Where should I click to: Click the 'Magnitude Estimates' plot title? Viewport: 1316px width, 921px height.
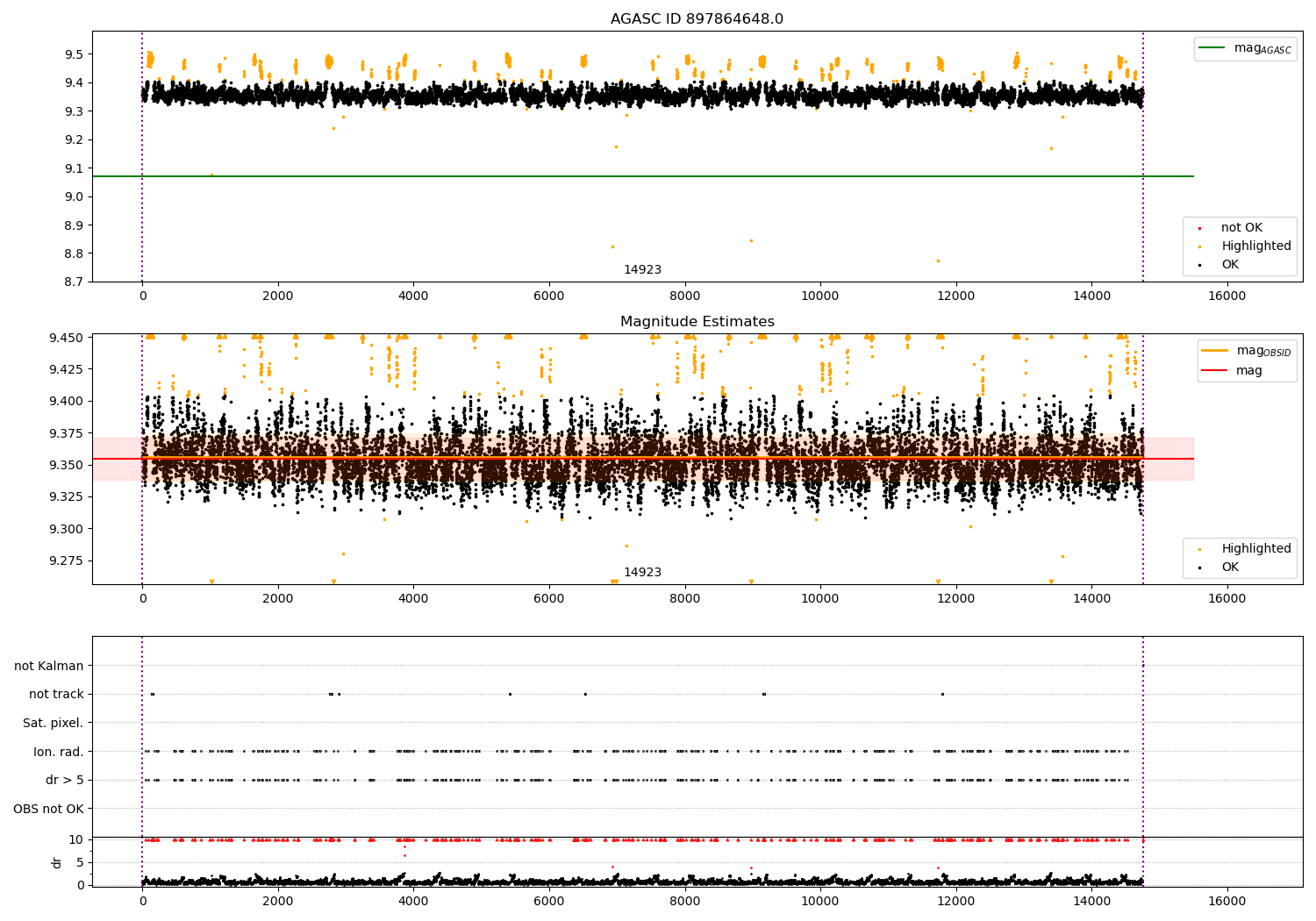pyautogui.click(x=697, y=322)
